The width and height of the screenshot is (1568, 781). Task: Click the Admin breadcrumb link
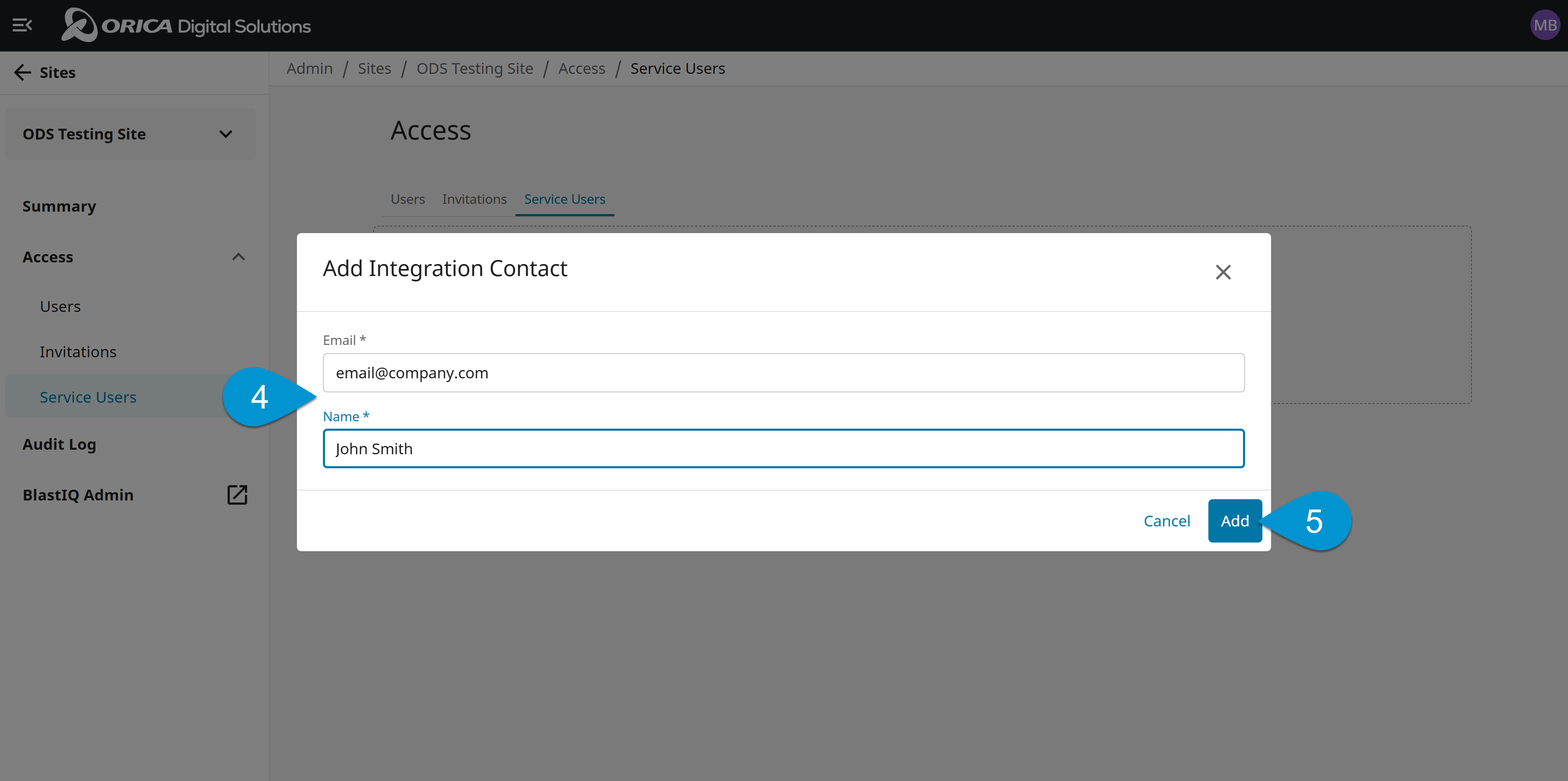(x=309, y=68)
